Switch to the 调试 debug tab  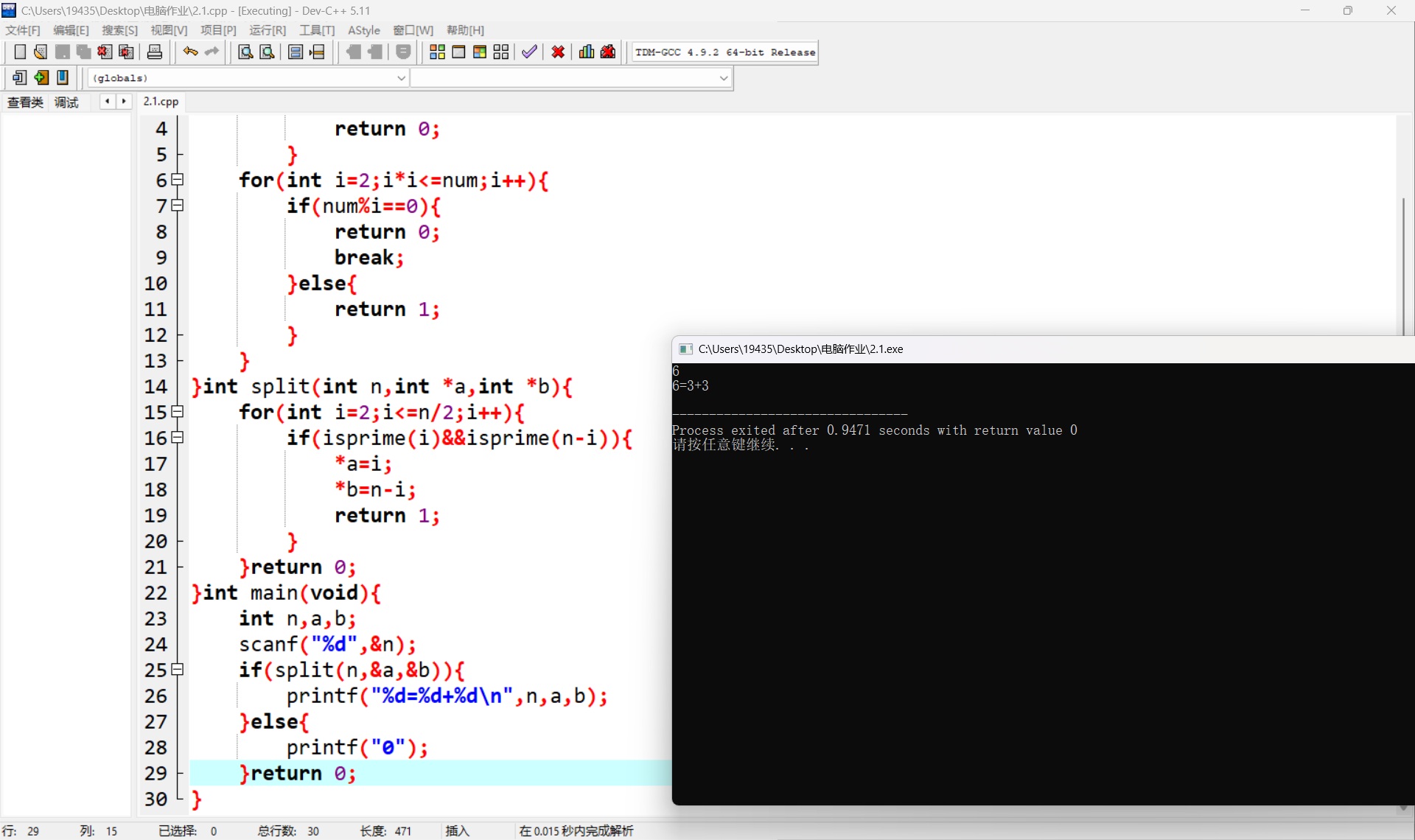(66, 102)
